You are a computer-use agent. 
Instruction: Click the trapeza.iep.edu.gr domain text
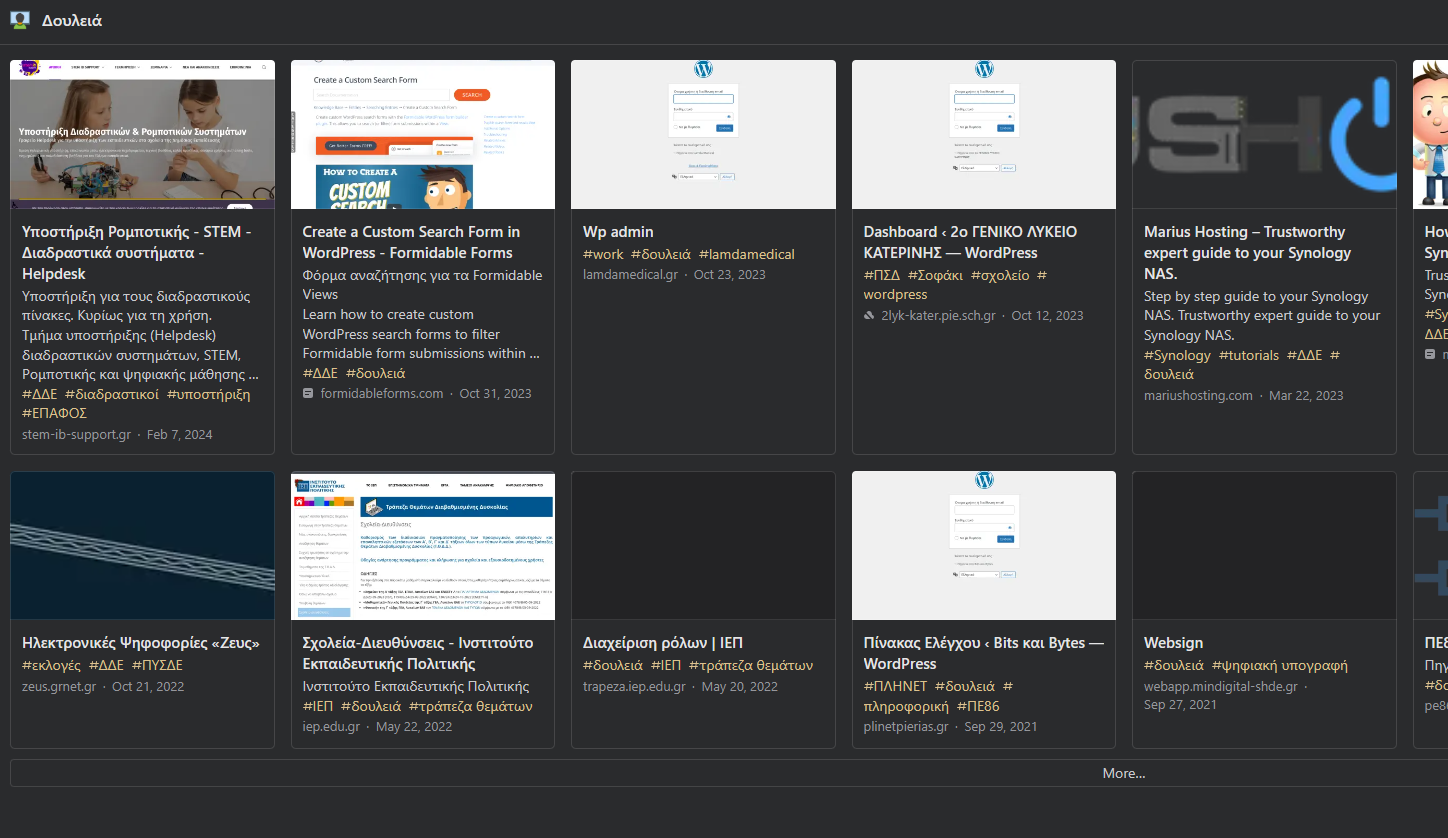click(x=634, y=687)
